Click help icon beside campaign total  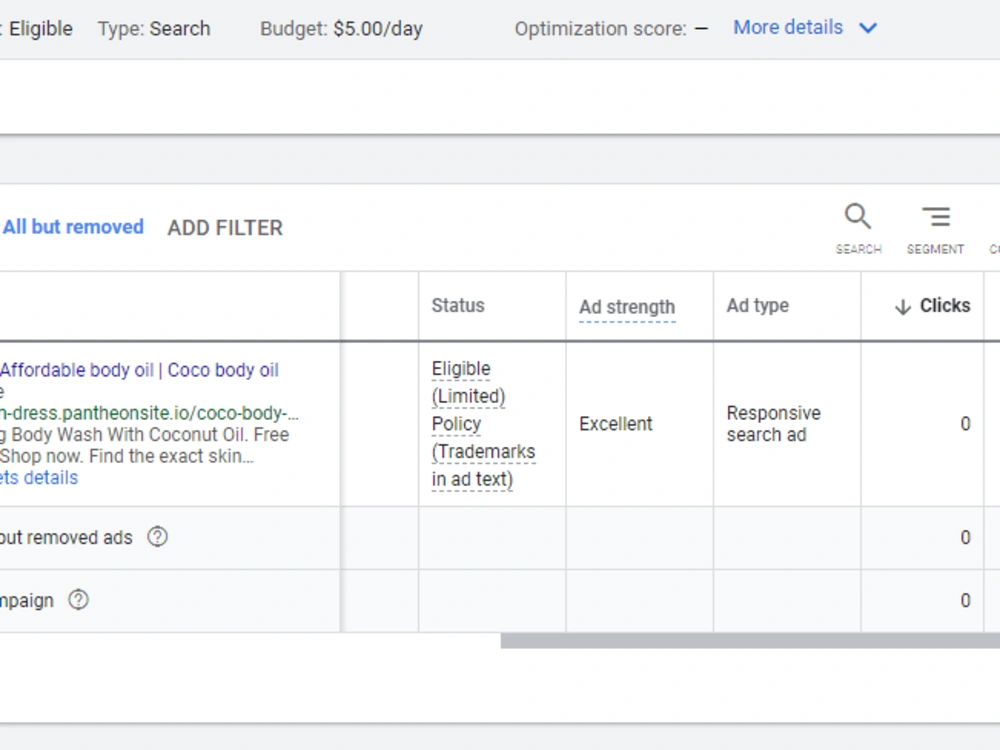point(78,600)
